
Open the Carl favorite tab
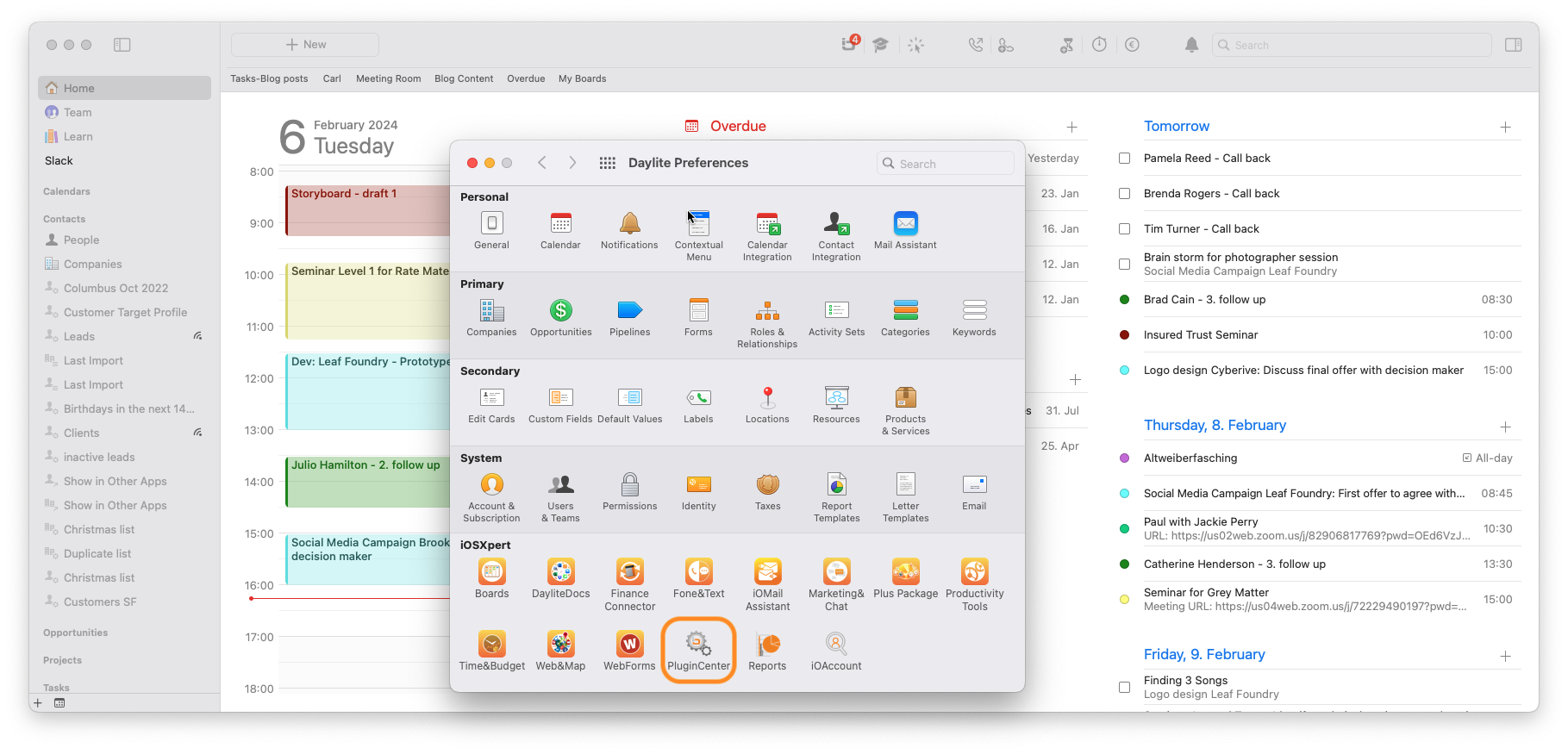pos(332,78)
